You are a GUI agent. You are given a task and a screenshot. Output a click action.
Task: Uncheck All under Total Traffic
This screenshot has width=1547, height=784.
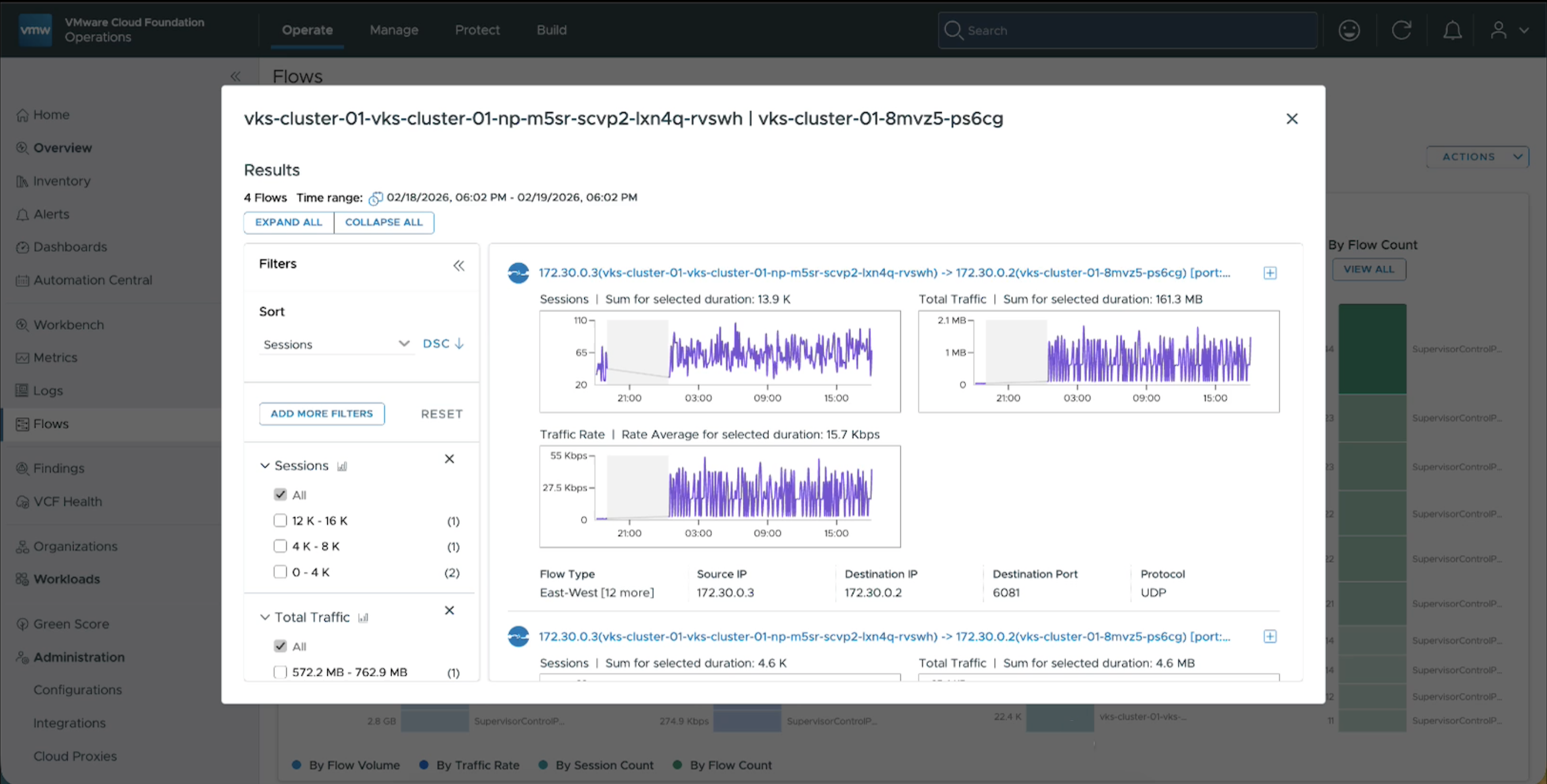pos(280,646)
